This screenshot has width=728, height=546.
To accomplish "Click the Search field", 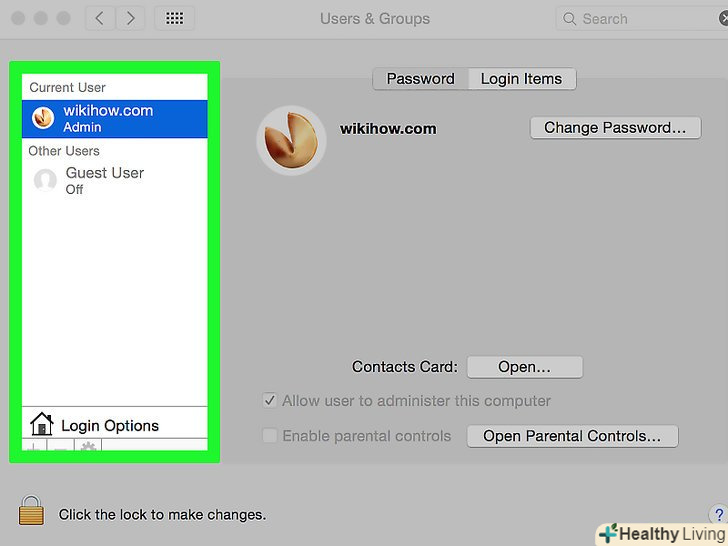I will pyautogui.click(x=643, y=19).
